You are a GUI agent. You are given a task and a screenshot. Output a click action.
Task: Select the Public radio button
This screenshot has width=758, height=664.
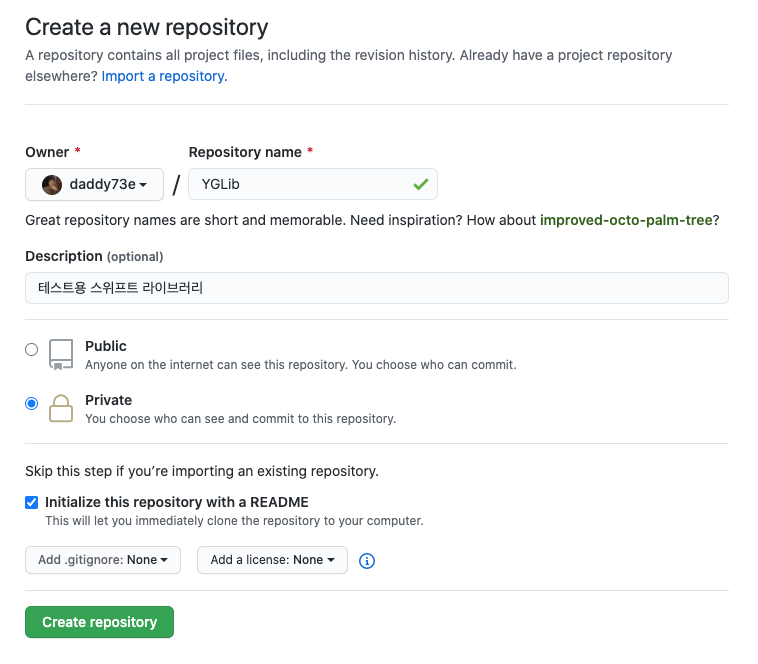tap(31, 349)
